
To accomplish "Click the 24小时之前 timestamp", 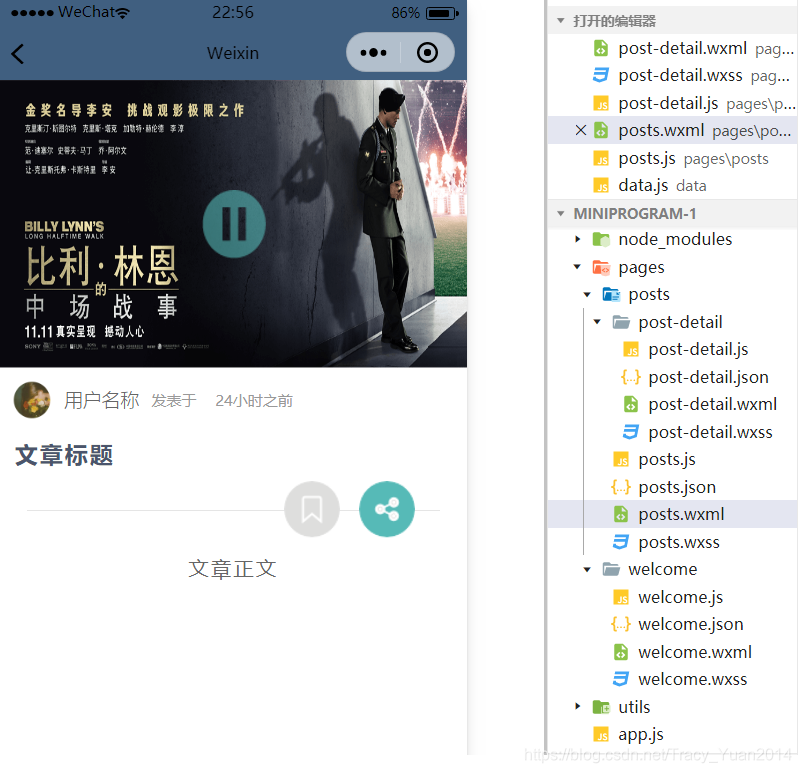I will click(x=254, y=401).
